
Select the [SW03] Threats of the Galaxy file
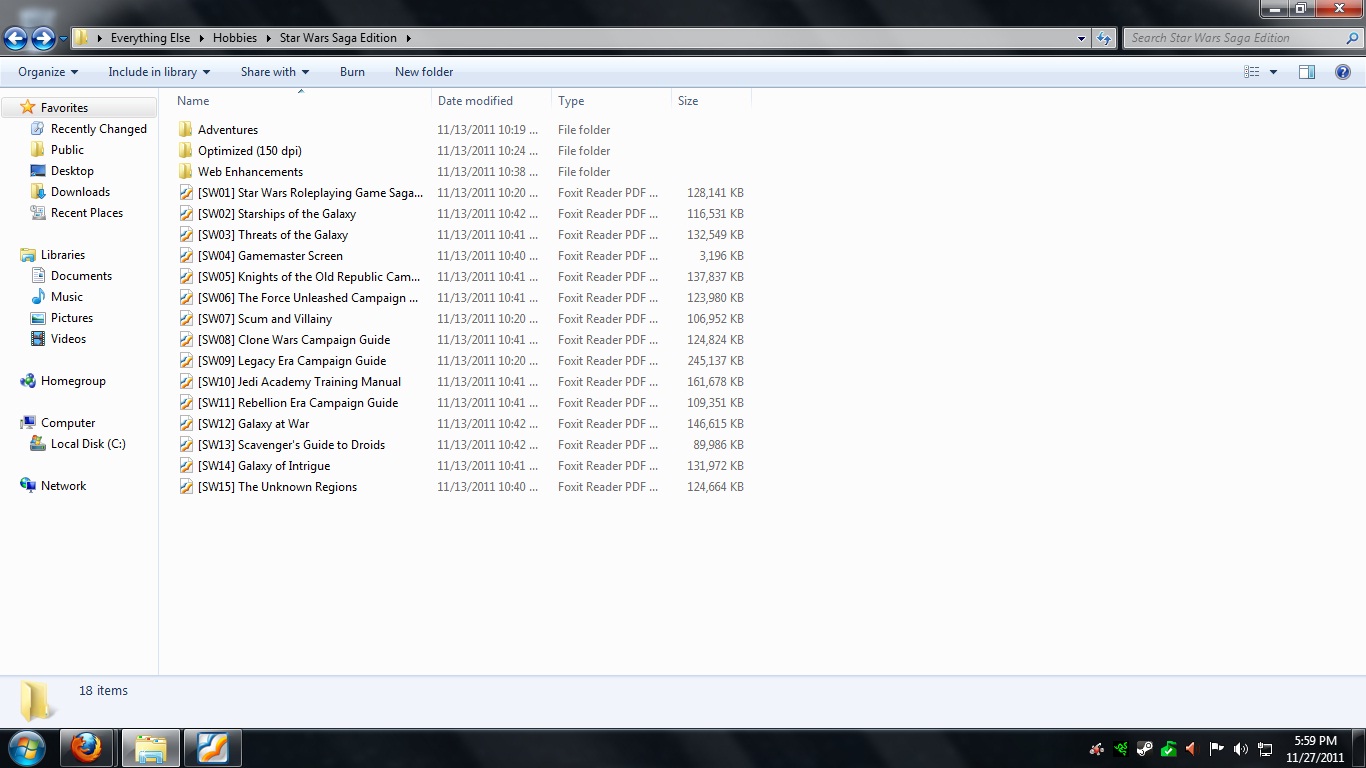click(273, 235)
